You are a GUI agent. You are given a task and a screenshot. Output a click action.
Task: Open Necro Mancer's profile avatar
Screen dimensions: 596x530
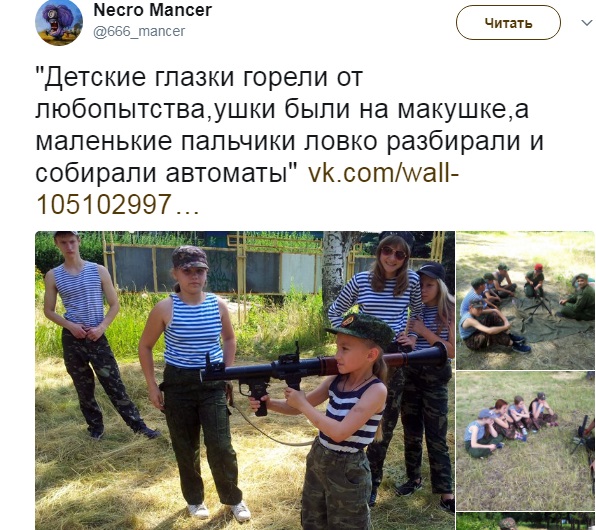click(x=59, y=22)
